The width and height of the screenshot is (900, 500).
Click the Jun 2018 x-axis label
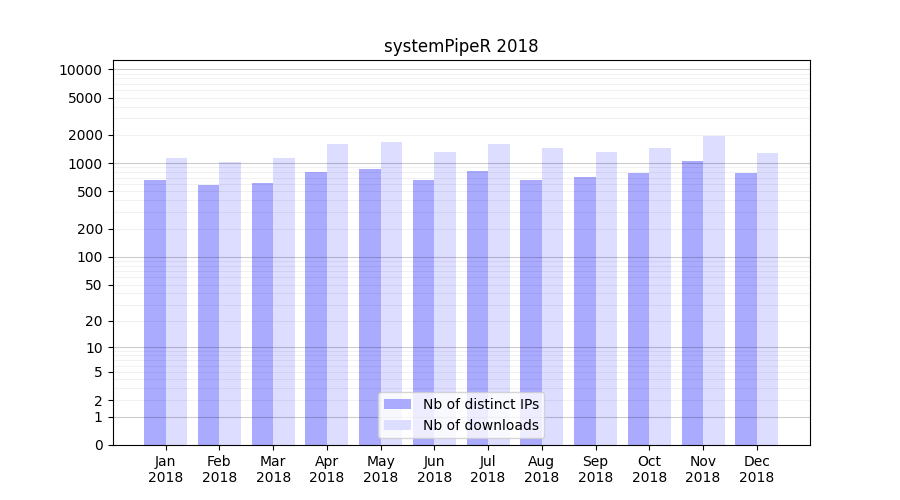click(434, 469)
